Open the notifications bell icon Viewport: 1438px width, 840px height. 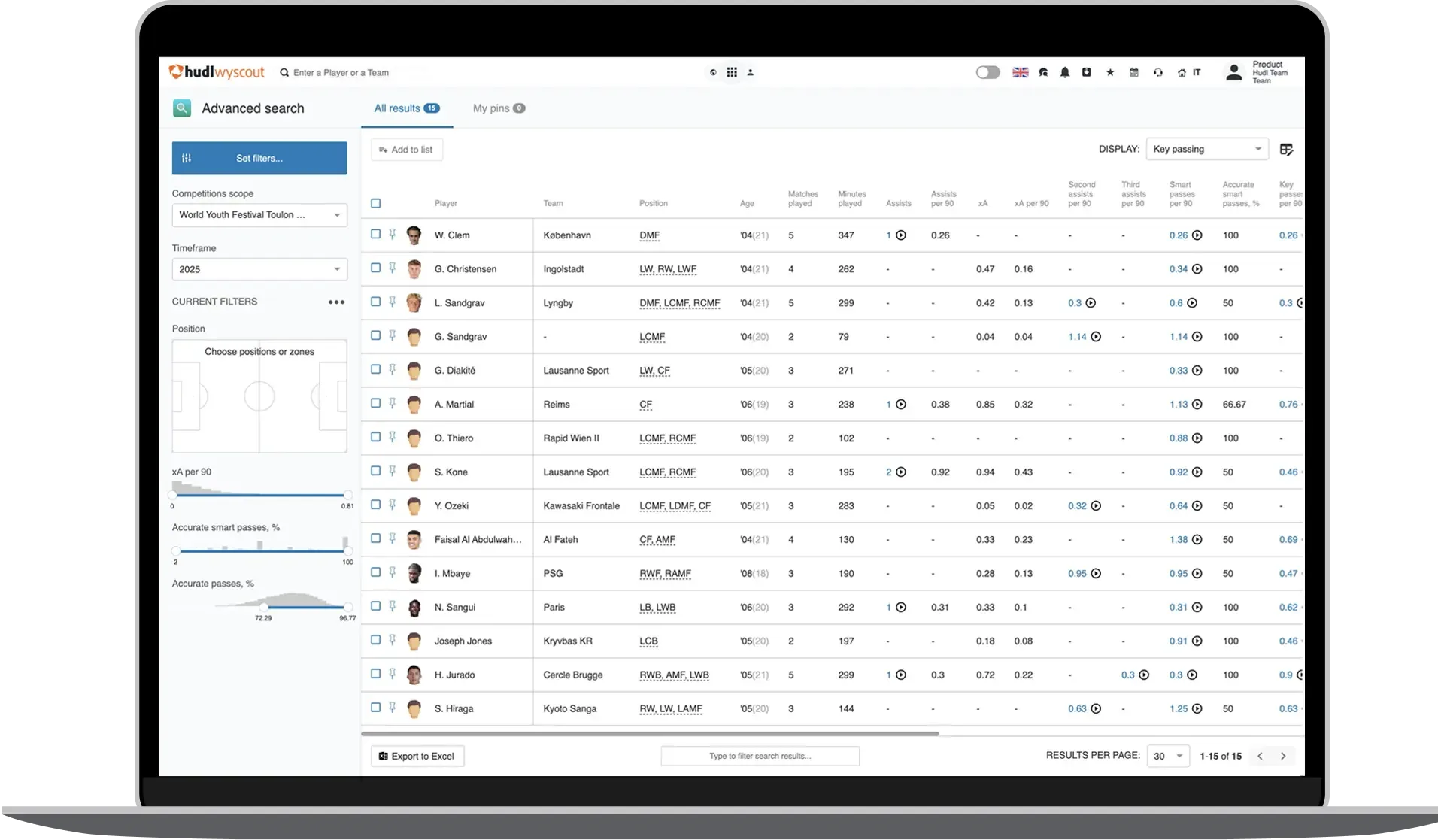[x=1065, y=72]
